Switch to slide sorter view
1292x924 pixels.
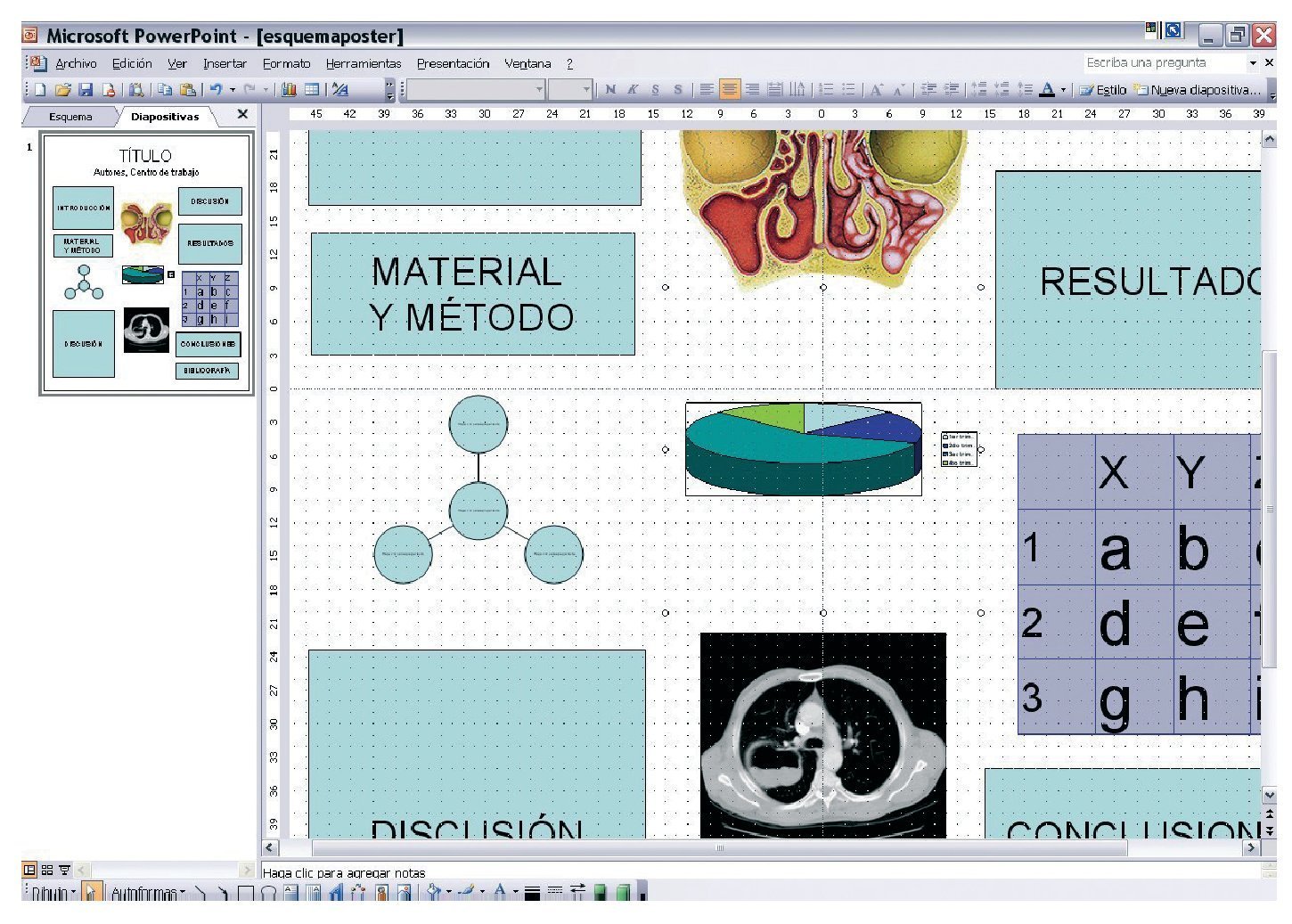coord(47,870)
